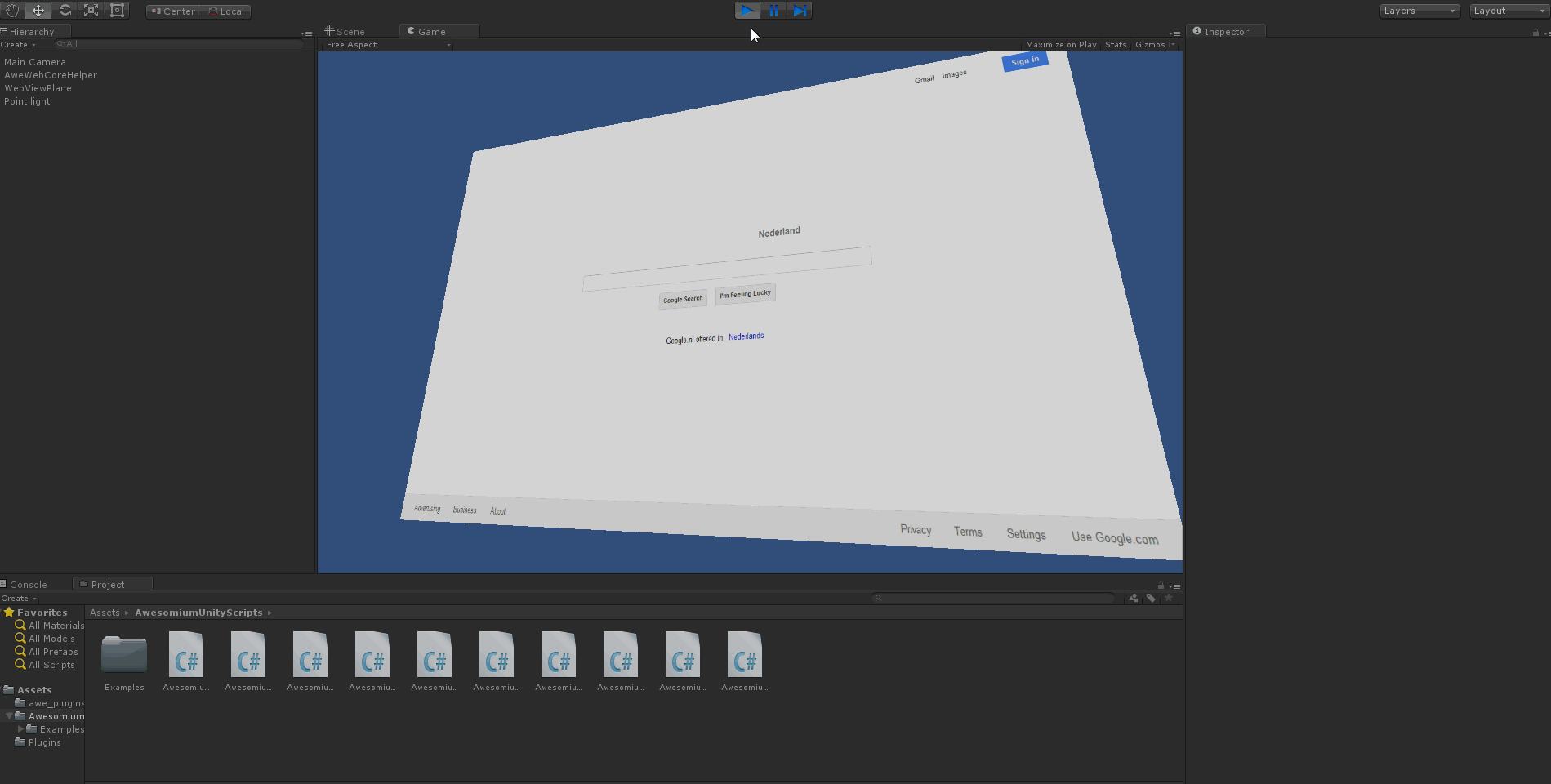Select WebViewPlane object
Screen dimensions: 1551x784
38,88
